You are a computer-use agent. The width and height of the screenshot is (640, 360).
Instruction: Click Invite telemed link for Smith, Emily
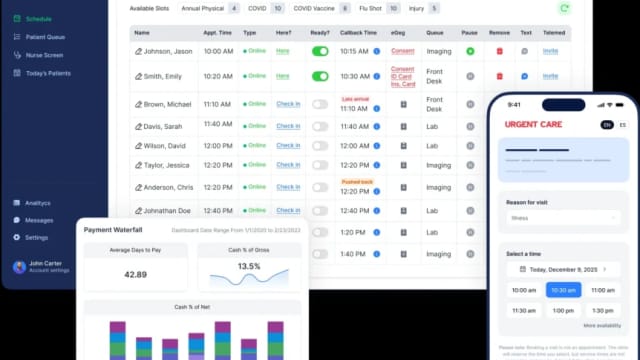click(x=550, y=76)
